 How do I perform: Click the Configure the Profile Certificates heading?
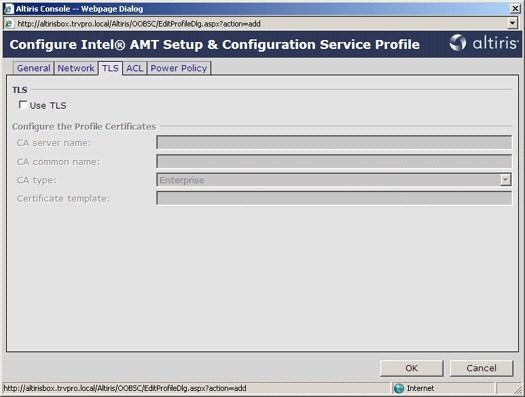coord(84,127)
